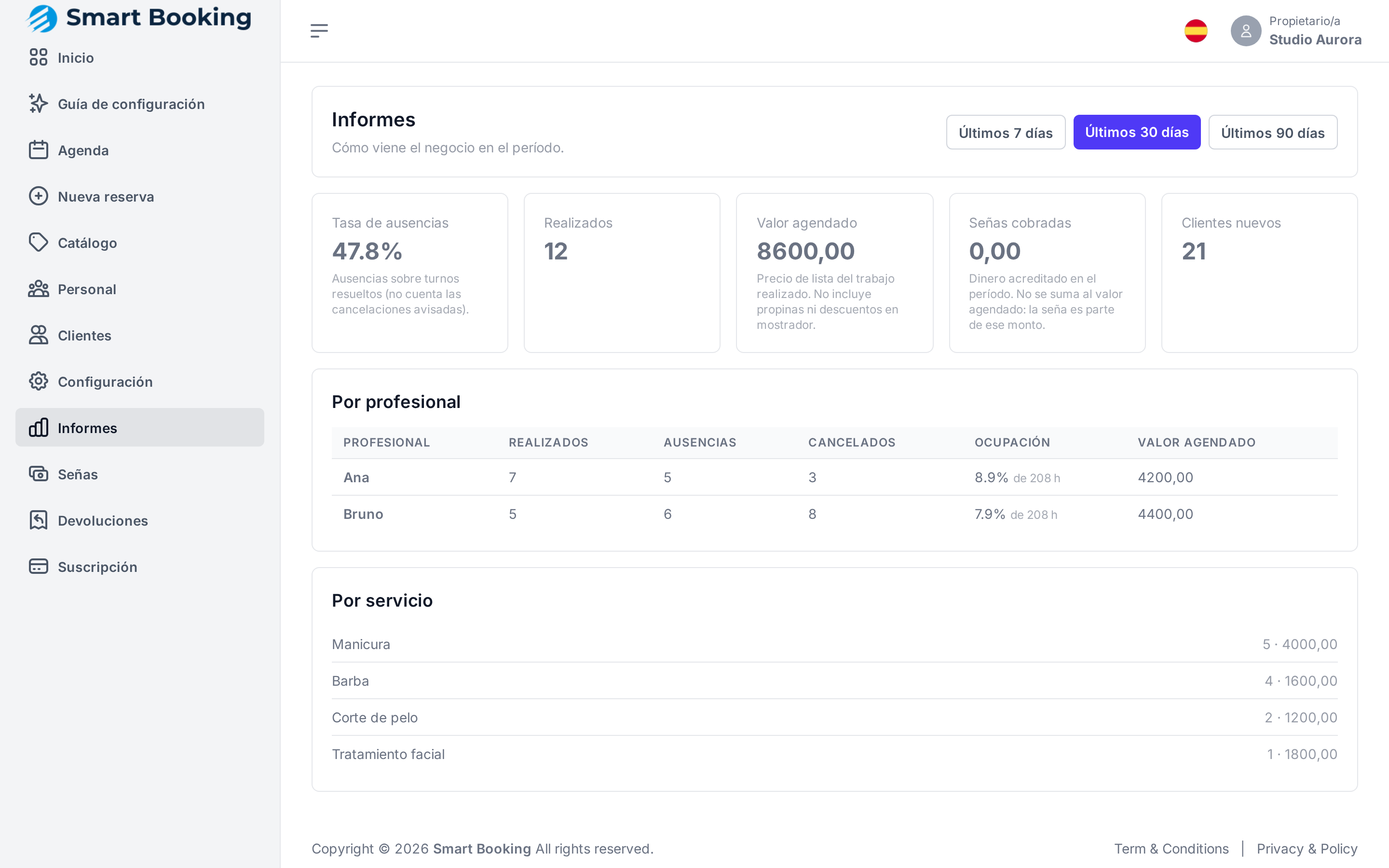Open Studio Aurora user profile menu
The width and height of the screenshot is (1389, 868).
1296,31
